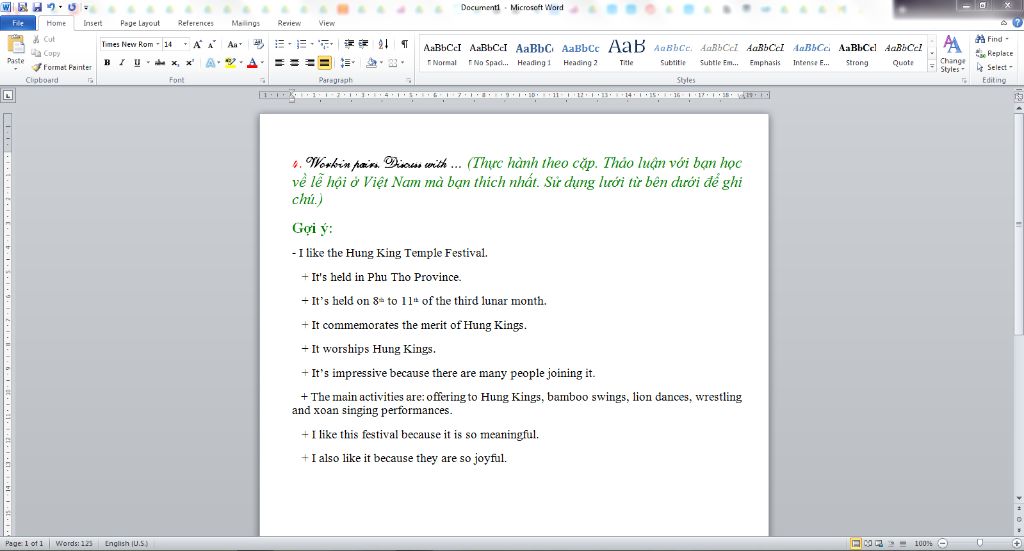1024x551 pixels.
Task: Open the Font dialog launcher
Action: (263, 80)
